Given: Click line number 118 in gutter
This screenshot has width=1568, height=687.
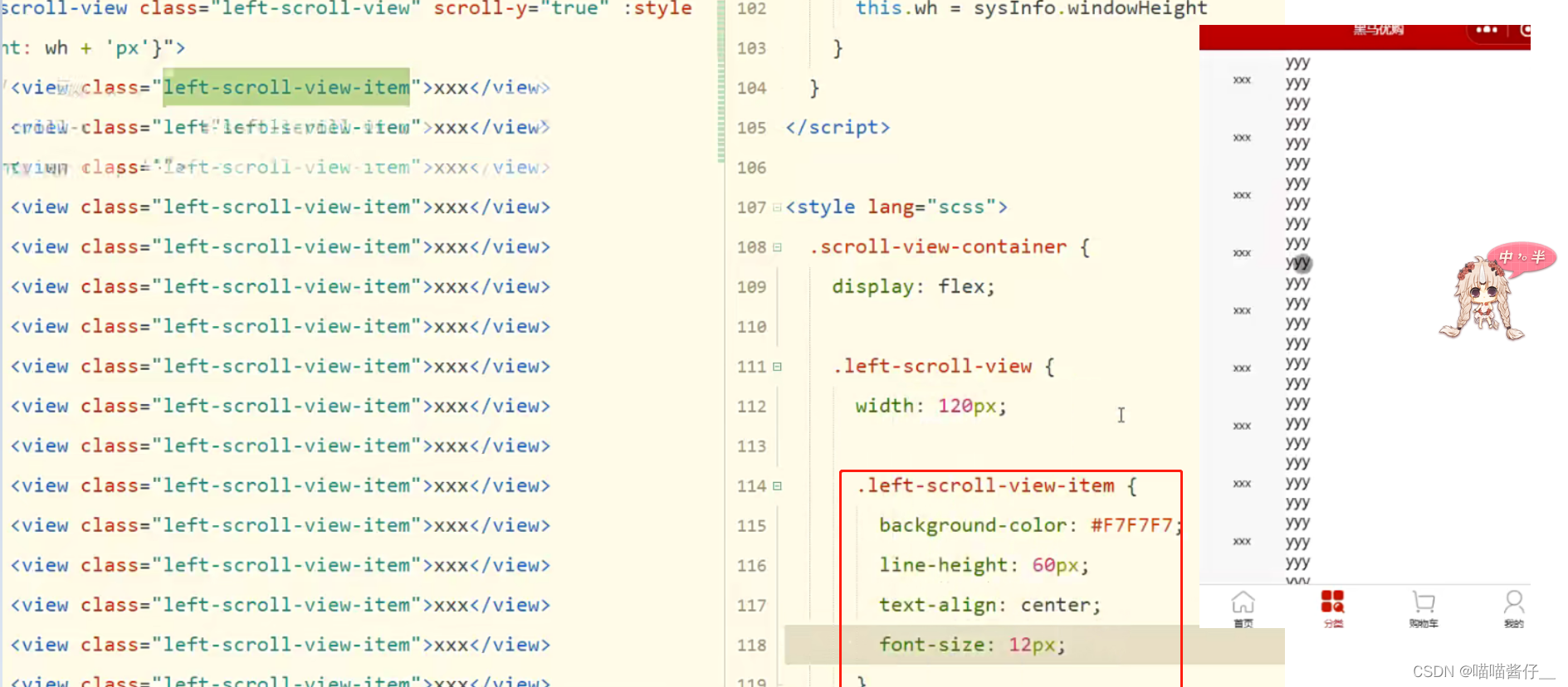Looking at the screenshot, I should tap(752, 646).
